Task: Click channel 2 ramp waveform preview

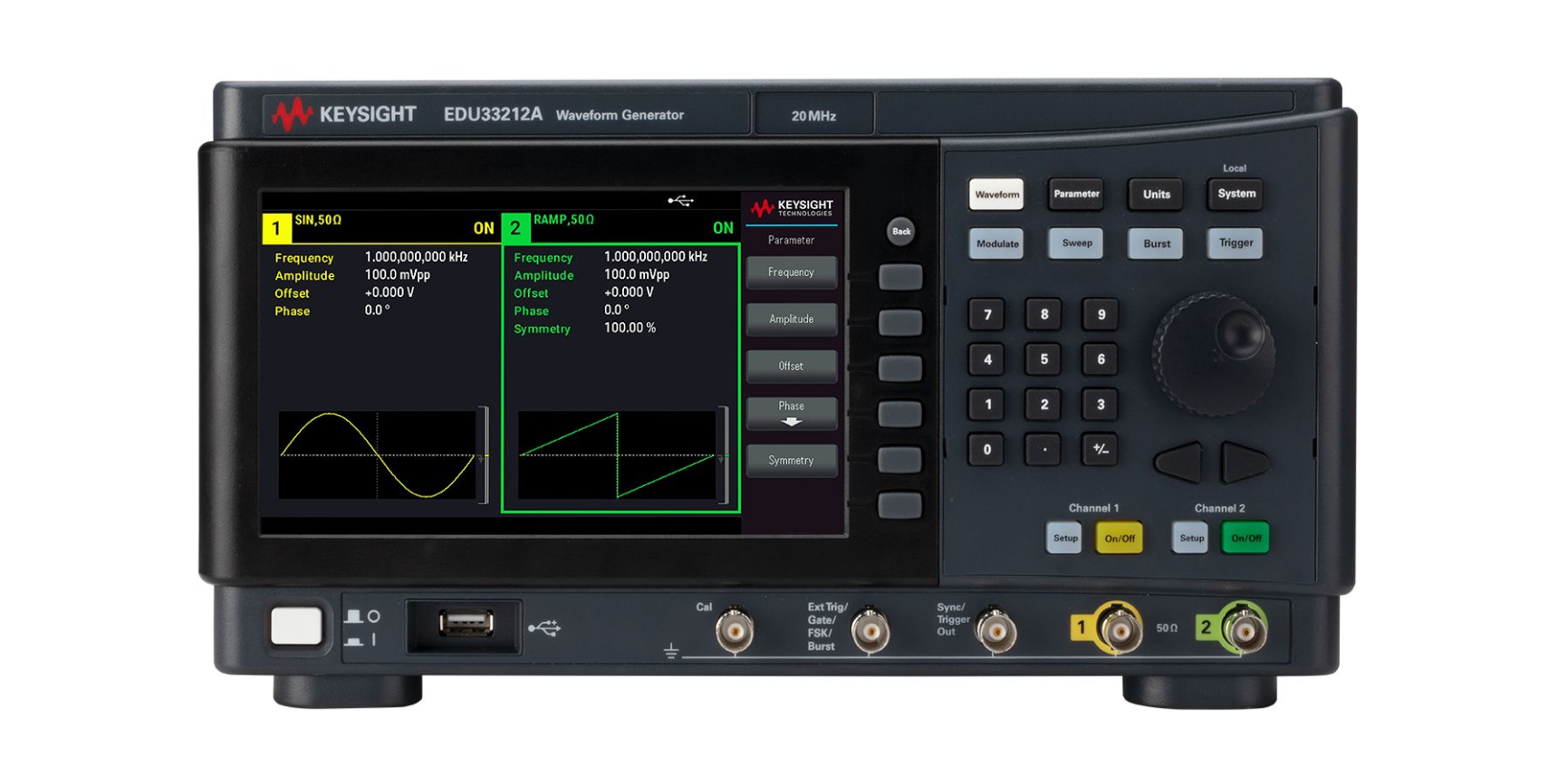Action: (x=617, y=454)
